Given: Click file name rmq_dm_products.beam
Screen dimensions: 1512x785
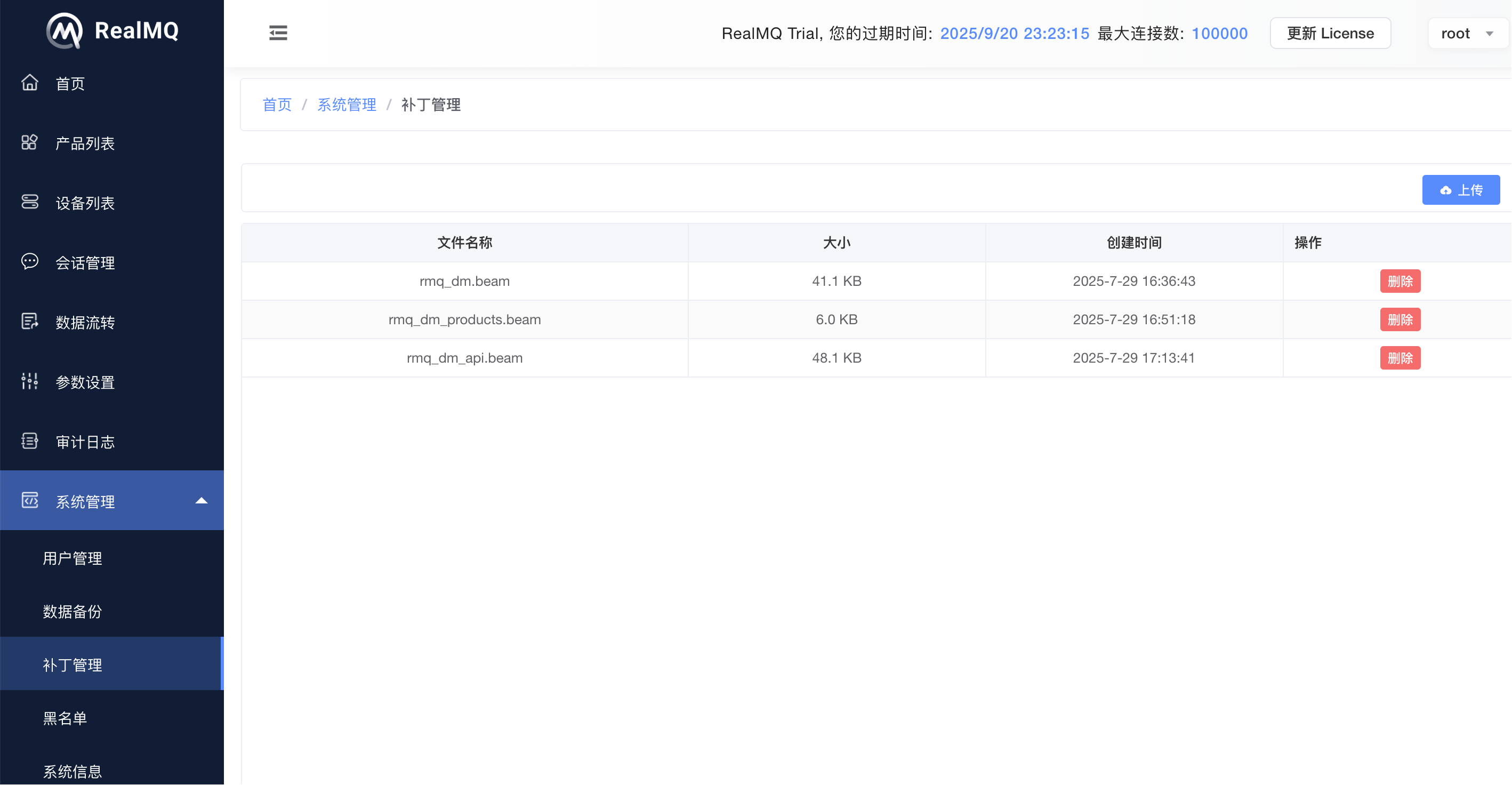Looking at the screenshot, I should coord(464,319).
